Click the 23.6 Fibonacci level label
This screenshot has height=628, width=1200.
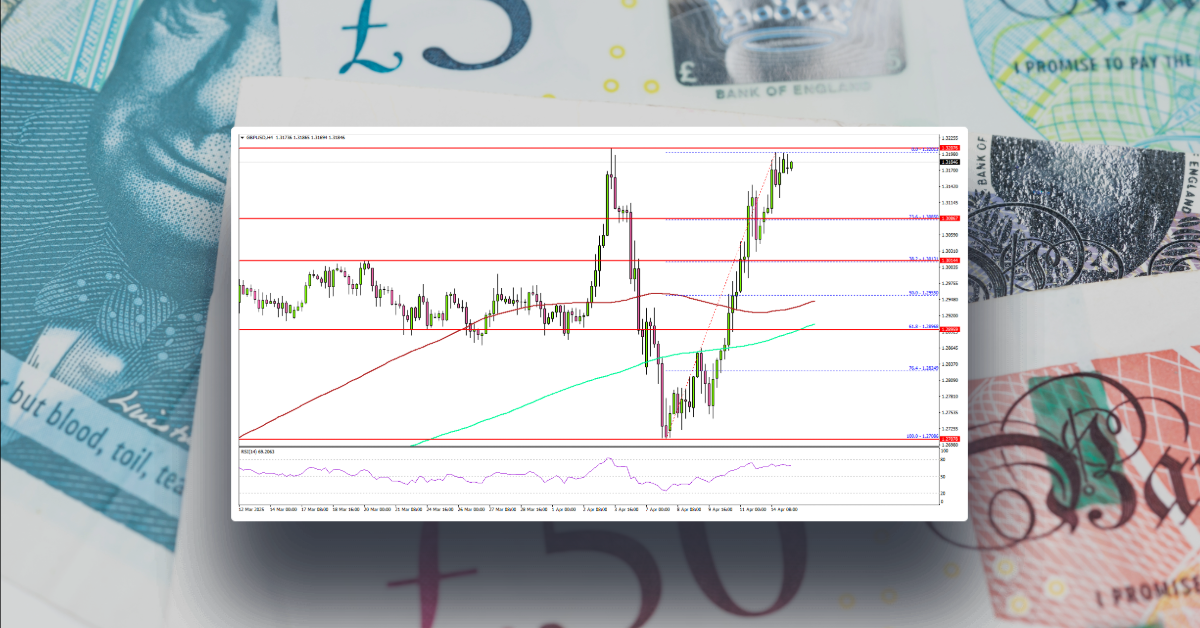919,218
